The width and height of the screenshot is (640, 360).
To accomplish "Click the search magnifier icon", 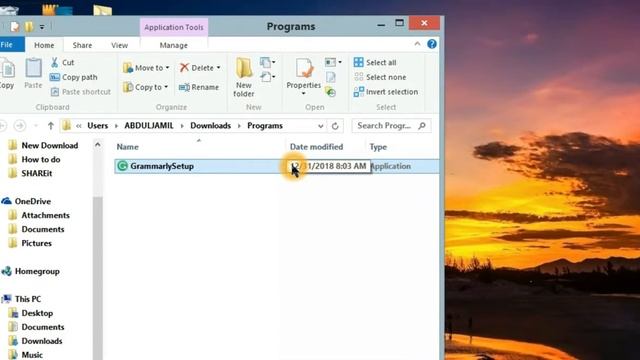I will coord(422,126).
